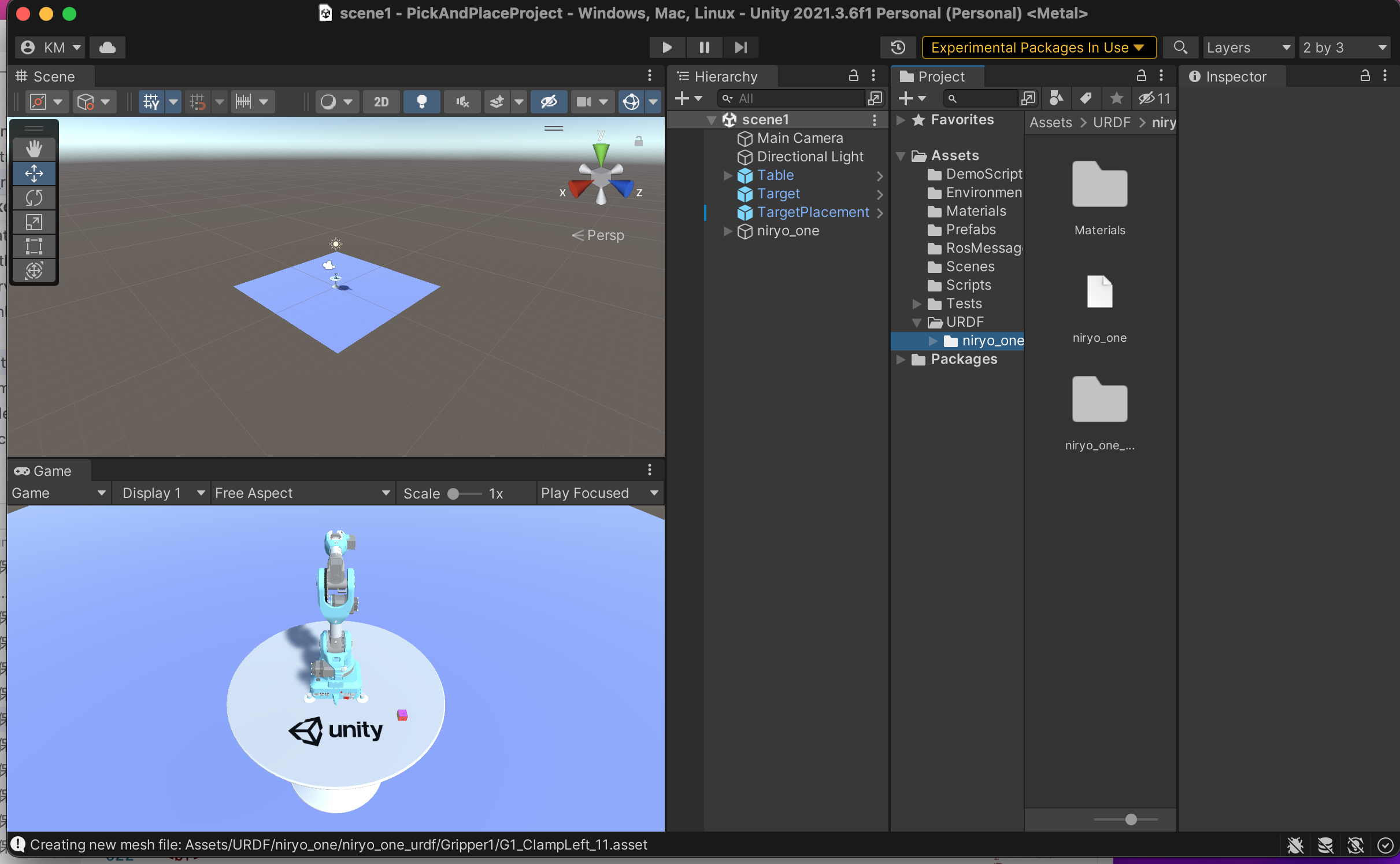Screen dimensions: 1400x864
Task: Click the Rect Transform tool icon
Action: tap(33, 246)
